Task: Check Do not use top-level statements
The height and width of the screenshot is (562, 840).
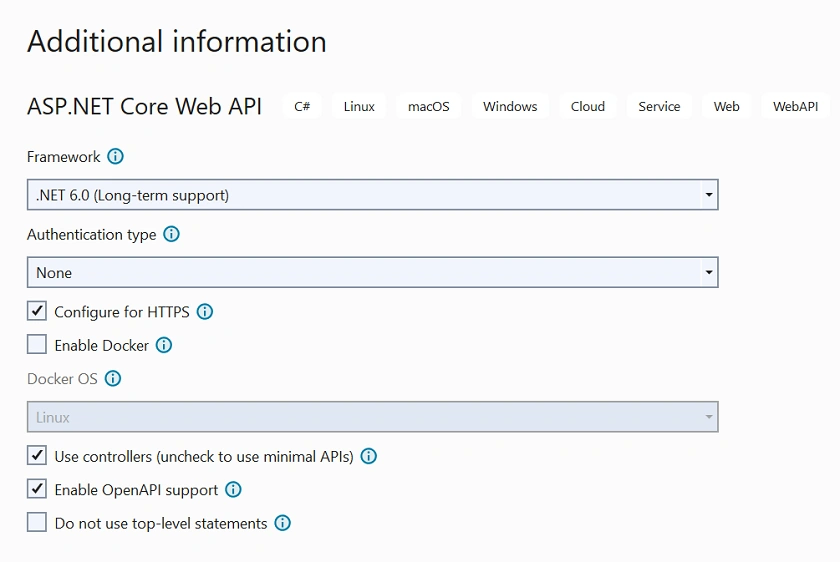Action: pos(37,522)
